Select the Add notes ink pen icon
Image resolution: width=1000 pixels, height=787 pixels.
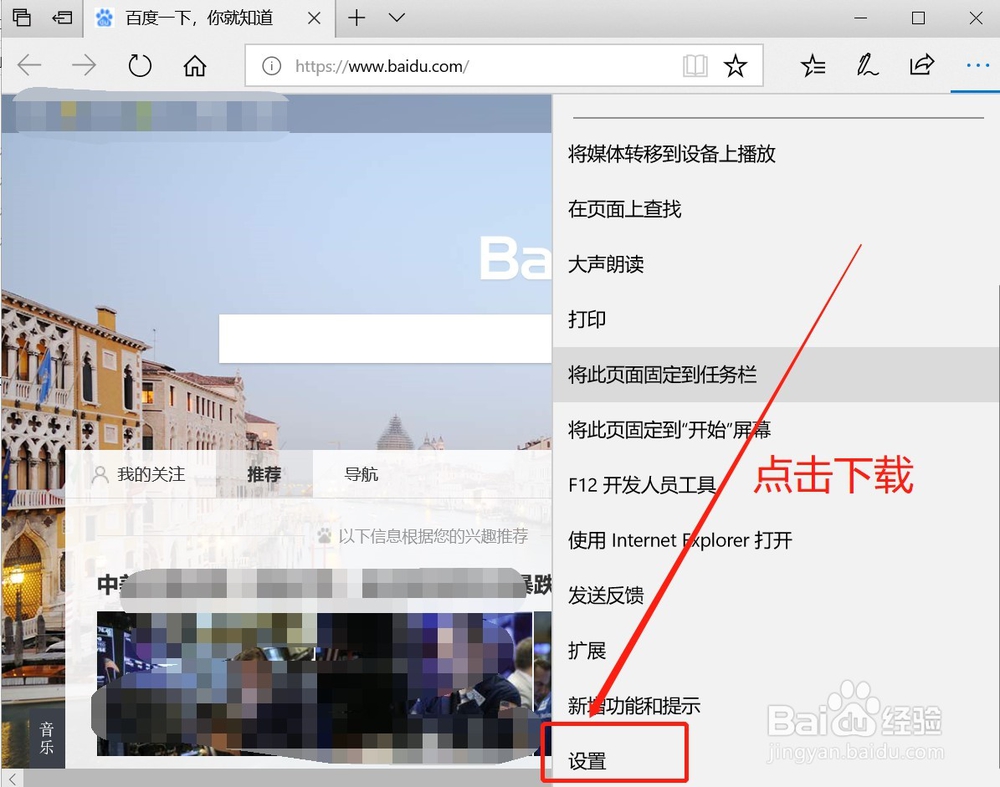[868, 65]
